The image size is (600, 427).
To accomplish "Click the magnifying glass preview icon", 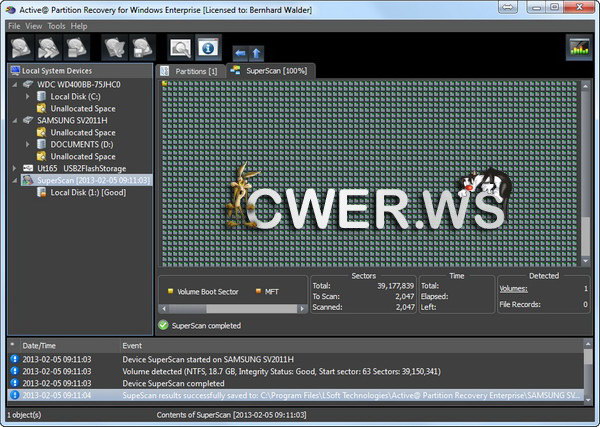I will click(180, 47).
